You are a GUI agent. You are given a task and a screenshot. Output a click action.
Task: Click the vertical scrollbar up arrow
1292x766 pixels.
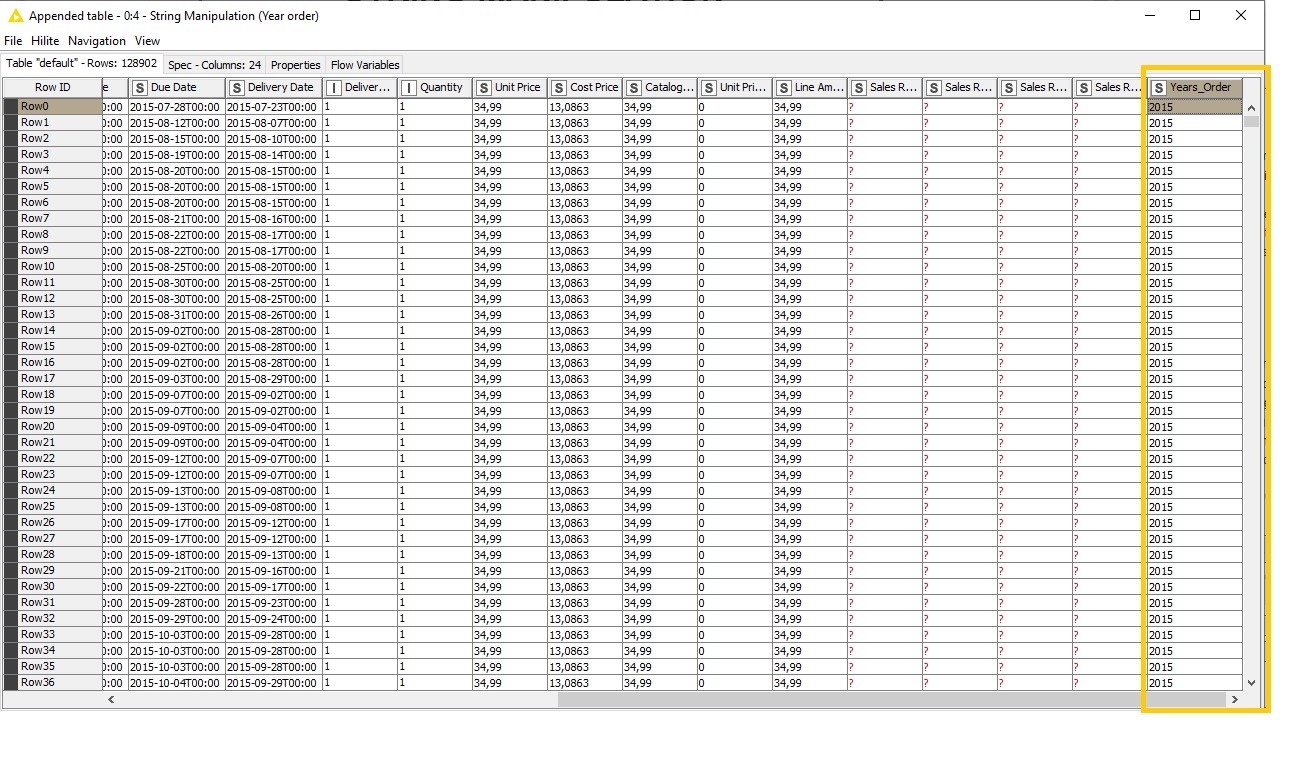point(1251,108)
